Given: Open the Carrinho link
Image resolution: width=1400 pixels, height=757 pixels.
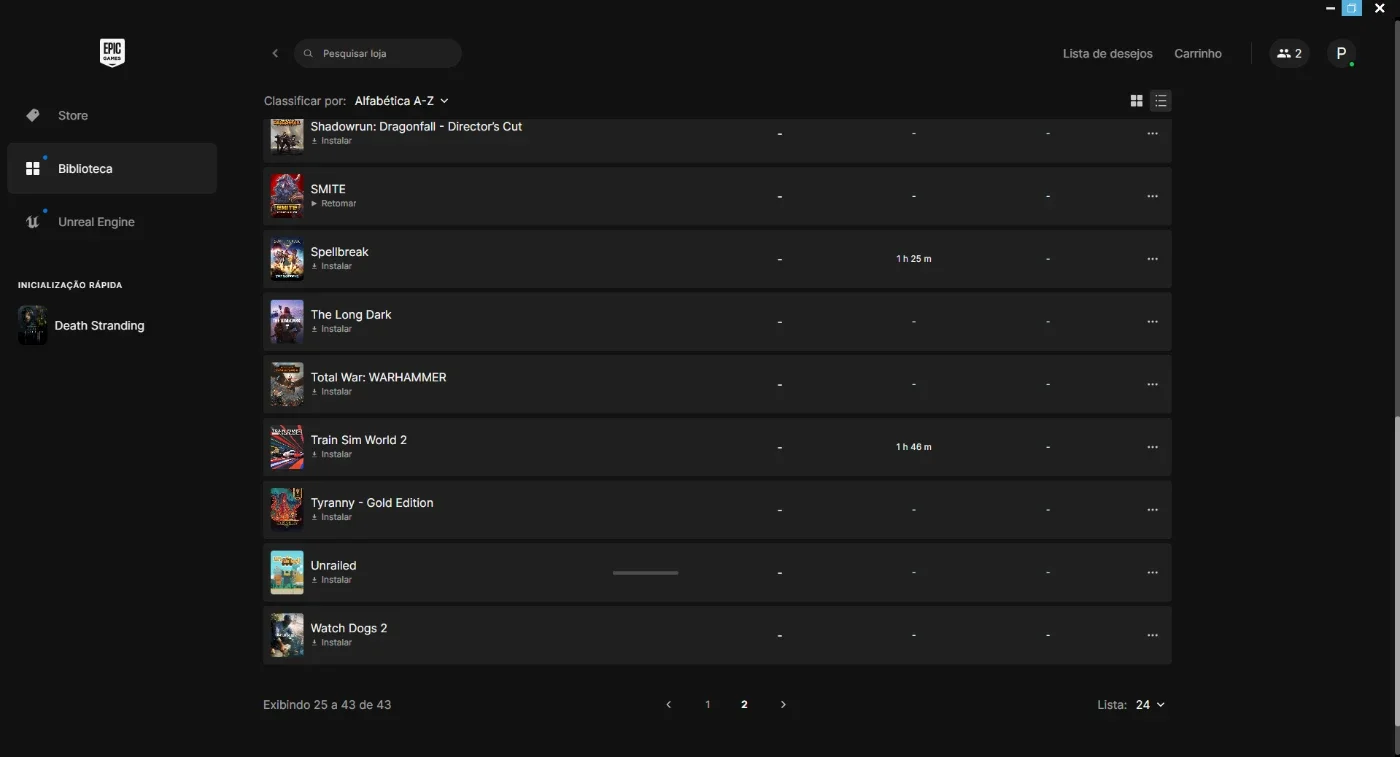Looking at the screenshot, I should click(1197, 54).
